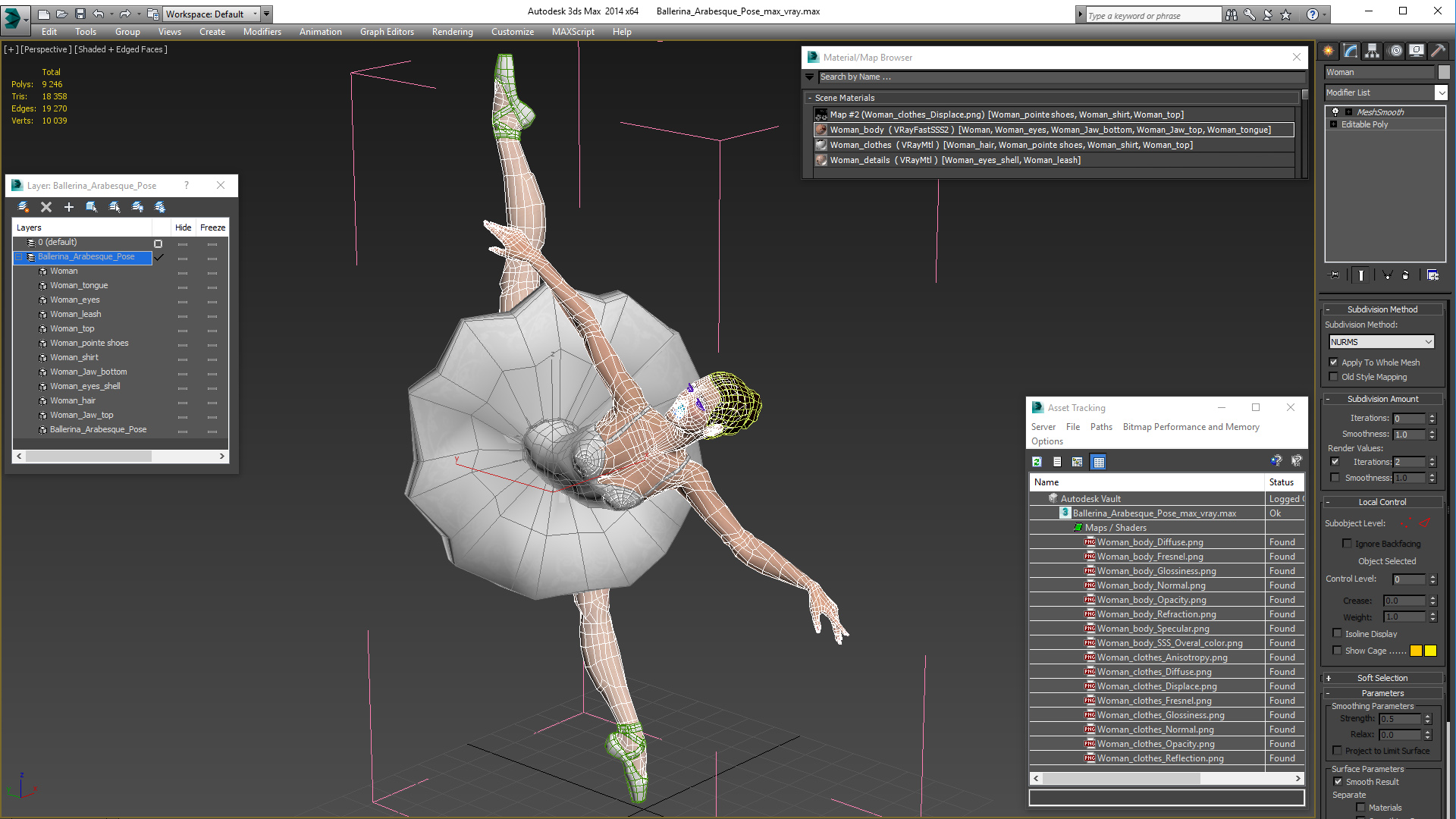Click the Hide button for Ballerina_Arabesque_Pose layer

point(183,257)
